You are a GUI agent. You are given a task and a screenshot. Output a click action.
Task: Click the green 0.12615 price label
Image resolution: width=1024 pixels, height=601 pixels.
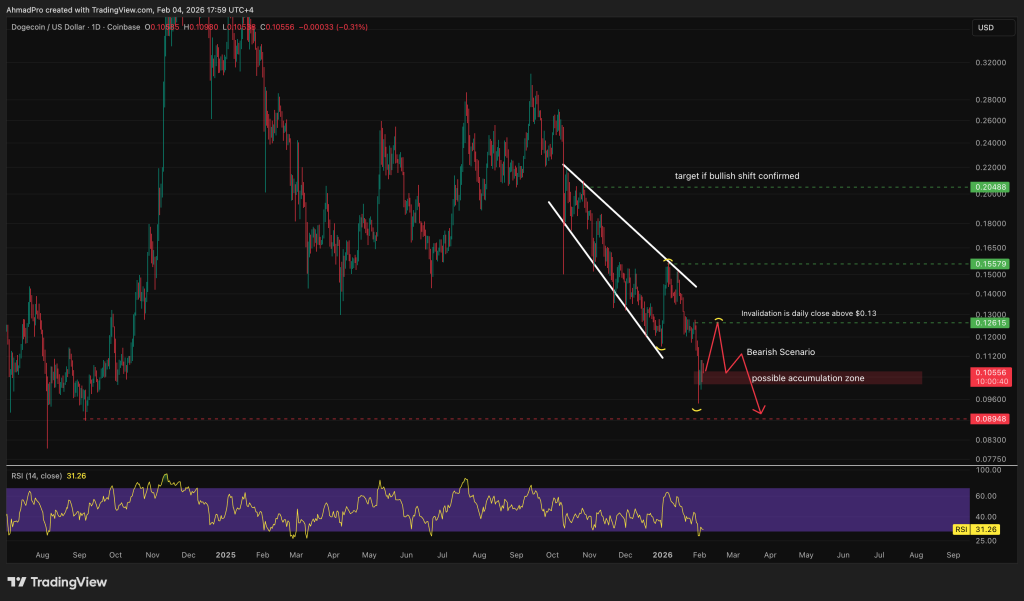coord(989,323)
